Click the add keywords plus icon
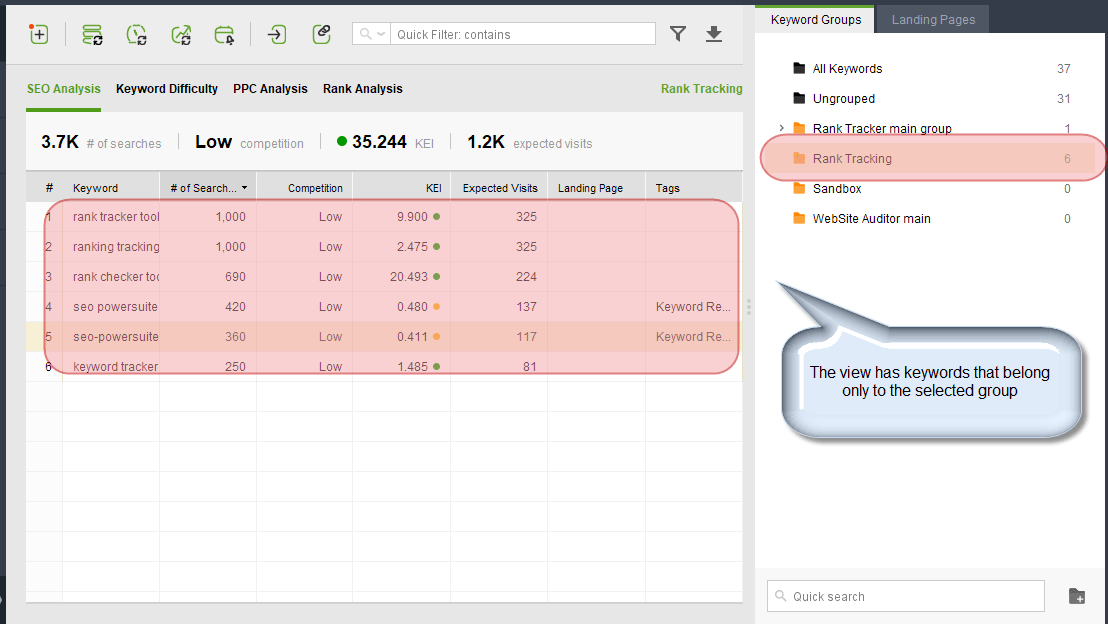This screenshot has height=624, width=1108. coord(39,34)
